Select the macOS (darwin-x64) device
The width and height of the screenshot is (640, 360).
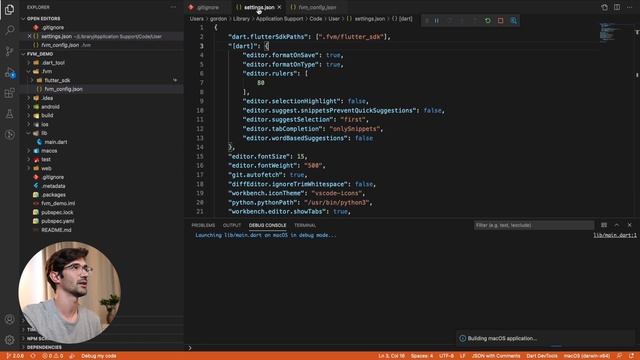[x=587, y=356]
